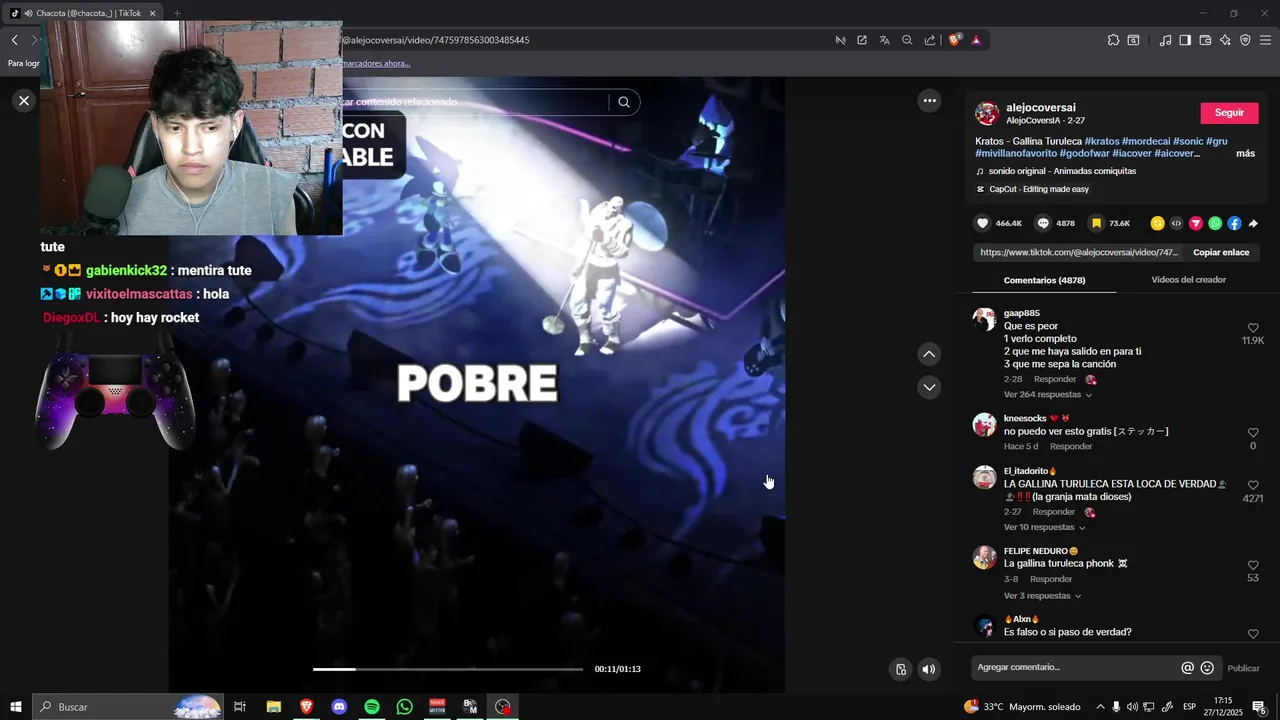Expand Ver 10 respuestas under El_itadorito
Viewport: 1280px width, 720px height.
coord(1044,527)
